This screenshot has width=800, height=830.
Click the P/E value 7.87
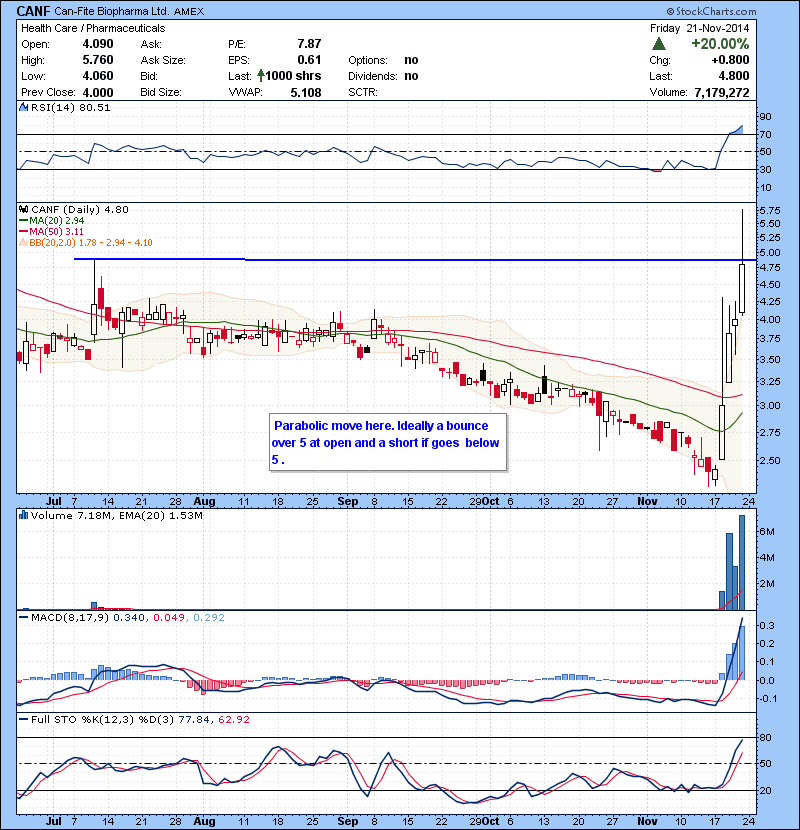tap(309, 44)
